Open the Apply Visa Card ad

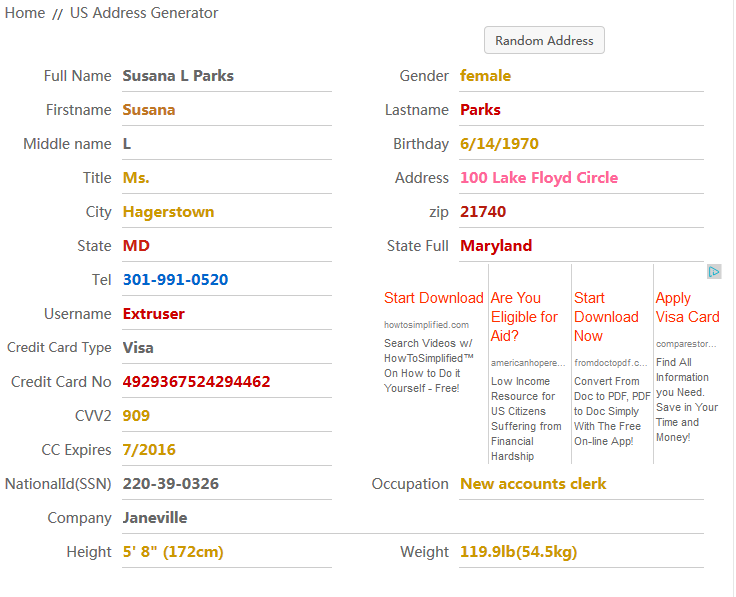(x=687, y=307)
